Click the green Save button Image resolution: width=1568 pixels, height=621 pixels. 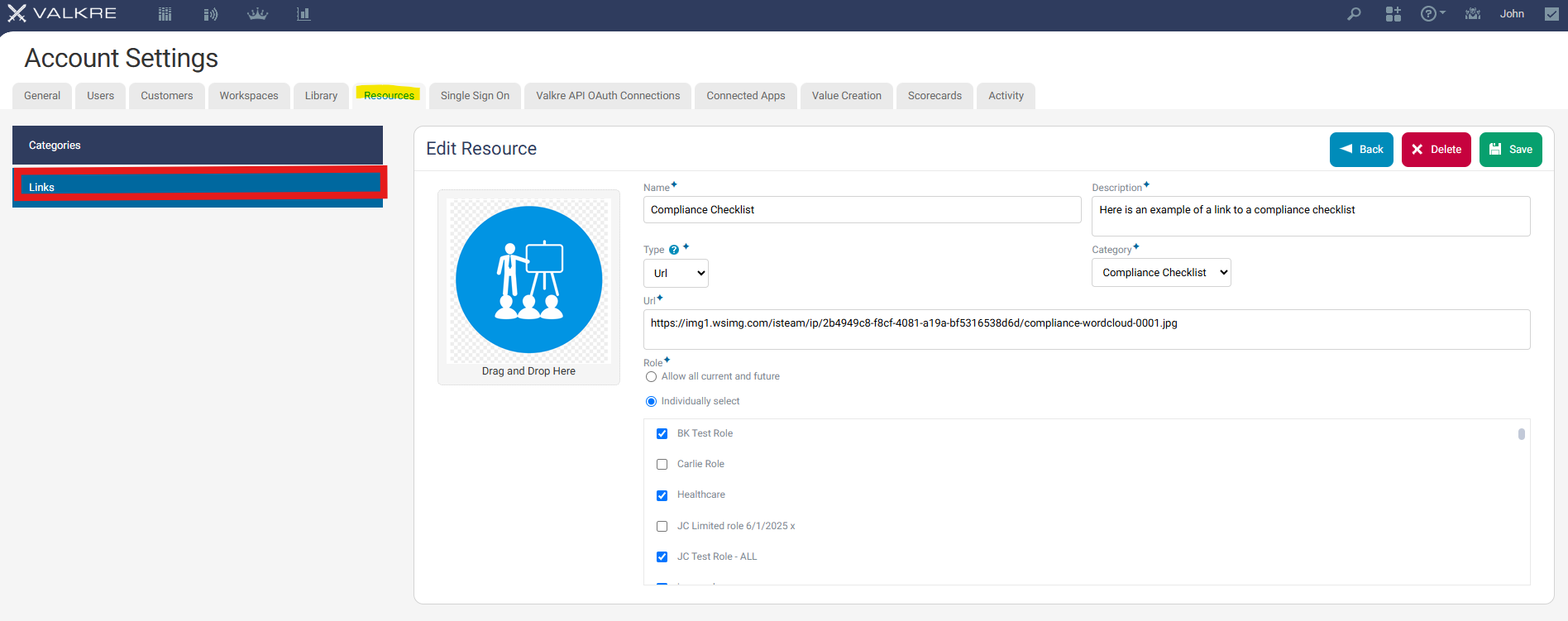pyautogui.click(x=1511, y=150)
